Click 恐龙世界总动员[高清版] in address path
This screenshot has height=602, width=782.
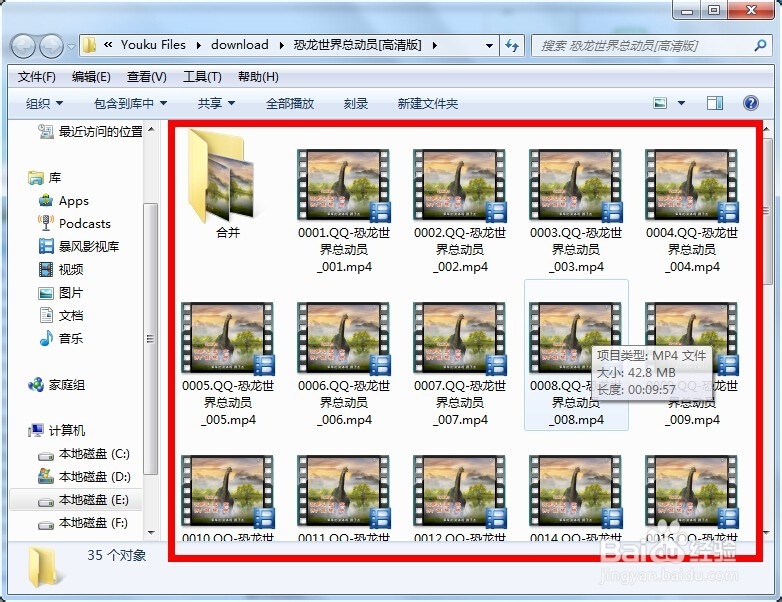pos(357,45)
